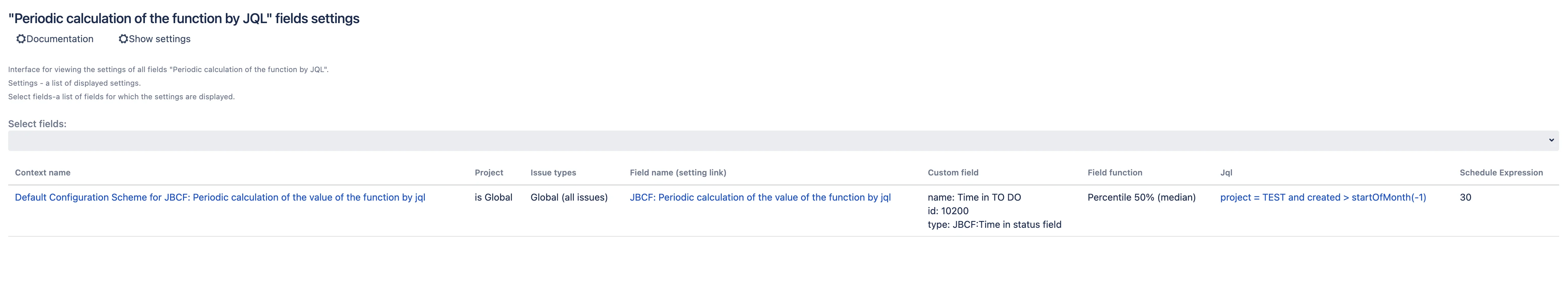Image resolution: width=1568 pixels, height=306 pixels.
Task: Click the Jql column header
Action: pyautogui.click(x=1226, y=173)
